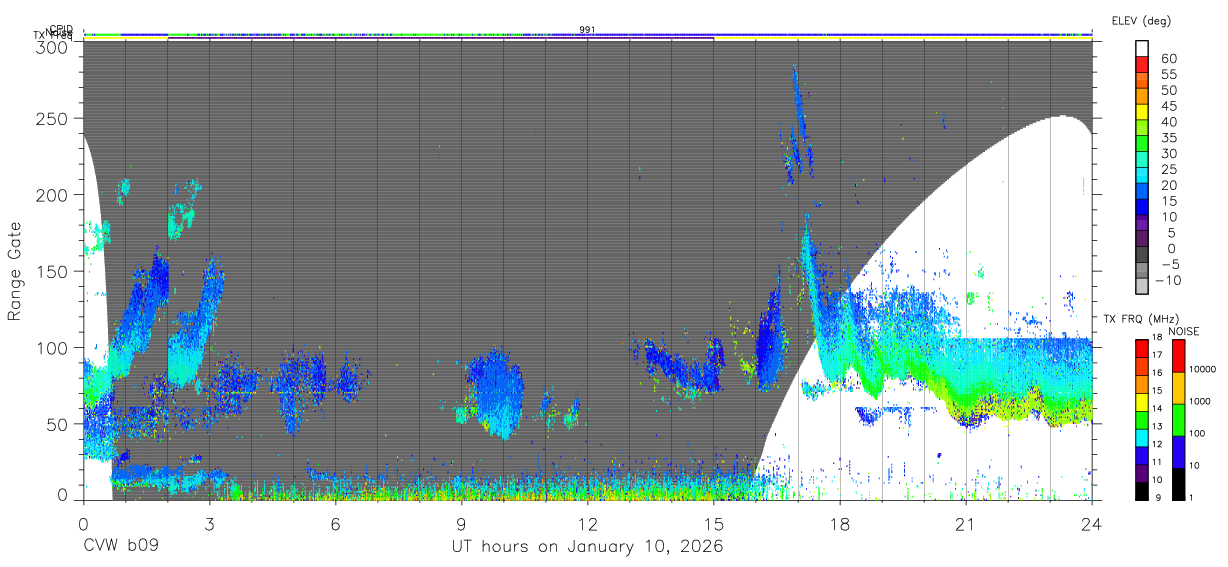Click the 'Range Gate' y-axis label

click(15, 272)
